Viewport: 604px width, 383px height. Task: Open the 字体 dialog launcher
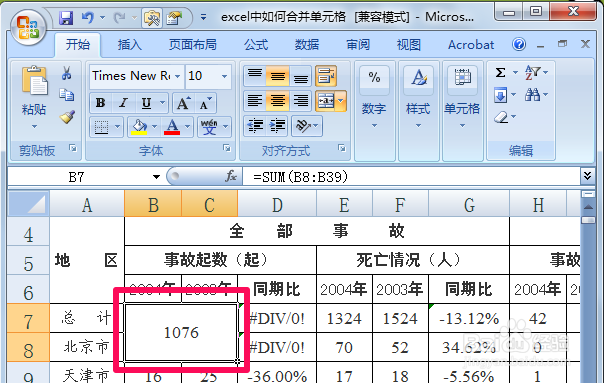pos(227,148)
